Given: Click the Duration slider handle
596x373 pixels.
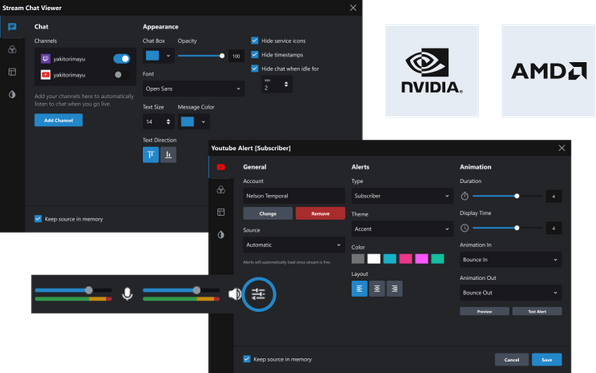Looking at the screenshot, I should pos(517,196).
